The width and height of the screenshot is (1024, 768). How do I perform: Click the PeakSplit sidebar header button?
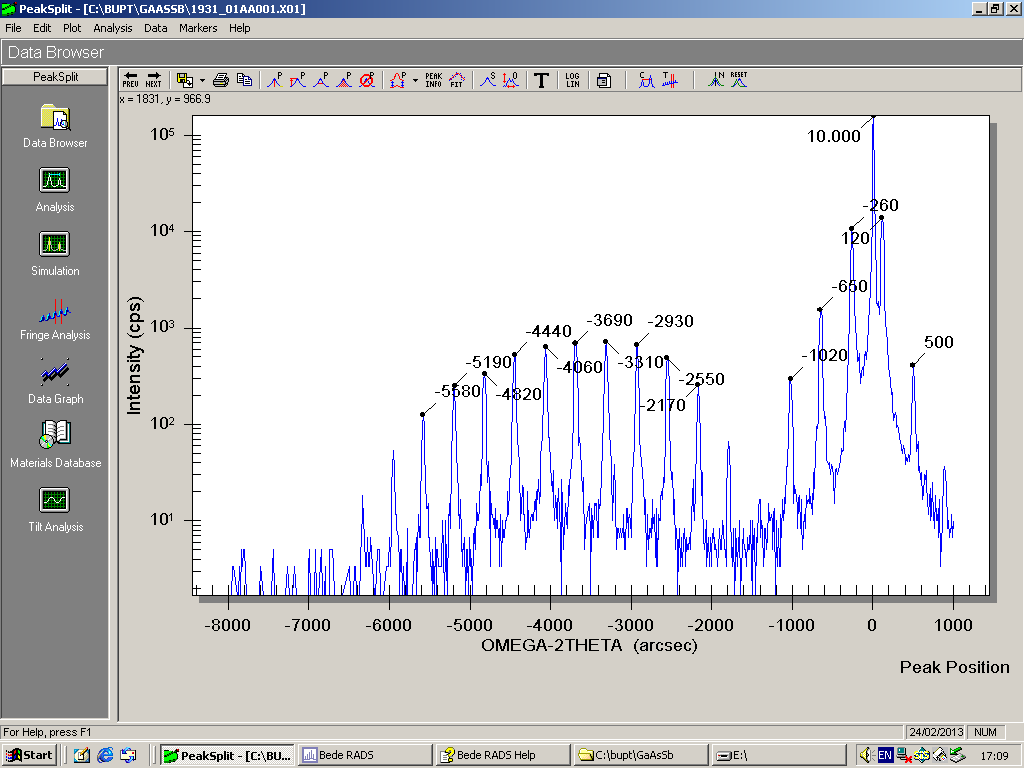coord(55,76)
